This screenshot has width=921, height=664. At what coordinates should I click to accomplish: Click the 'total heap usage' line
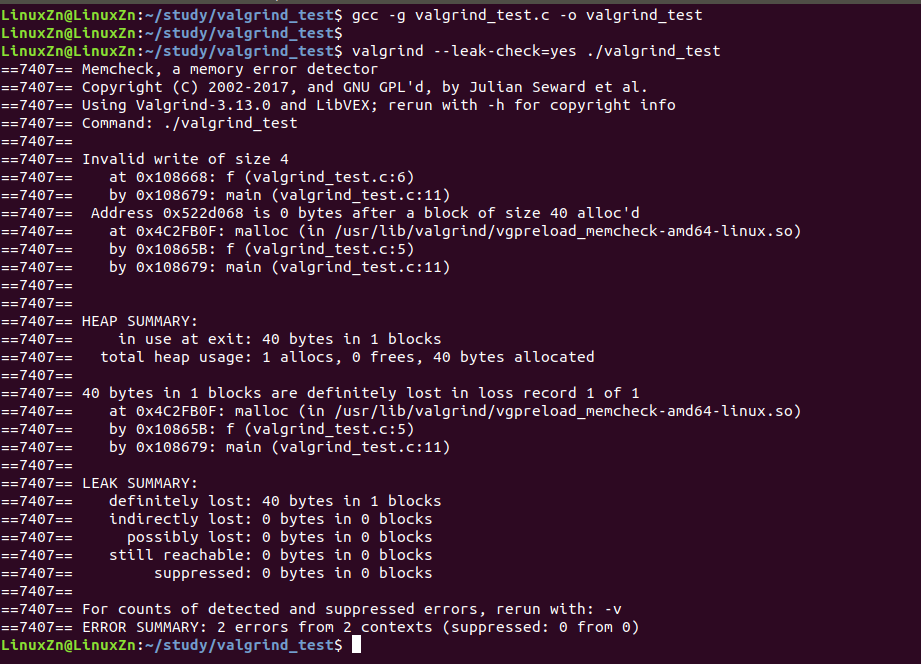coord(347,357)
